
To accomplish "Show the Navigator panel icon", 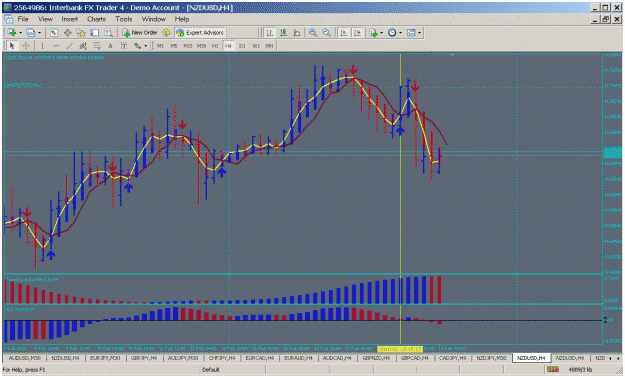I will tap(81, 33).
